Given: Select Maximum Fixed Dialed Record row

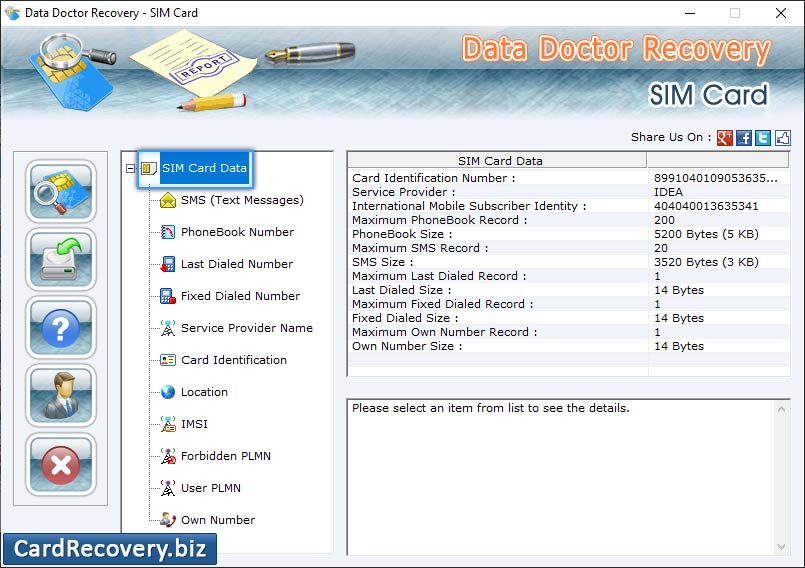Looking at the screenshot, I should (x=568, y=304).
